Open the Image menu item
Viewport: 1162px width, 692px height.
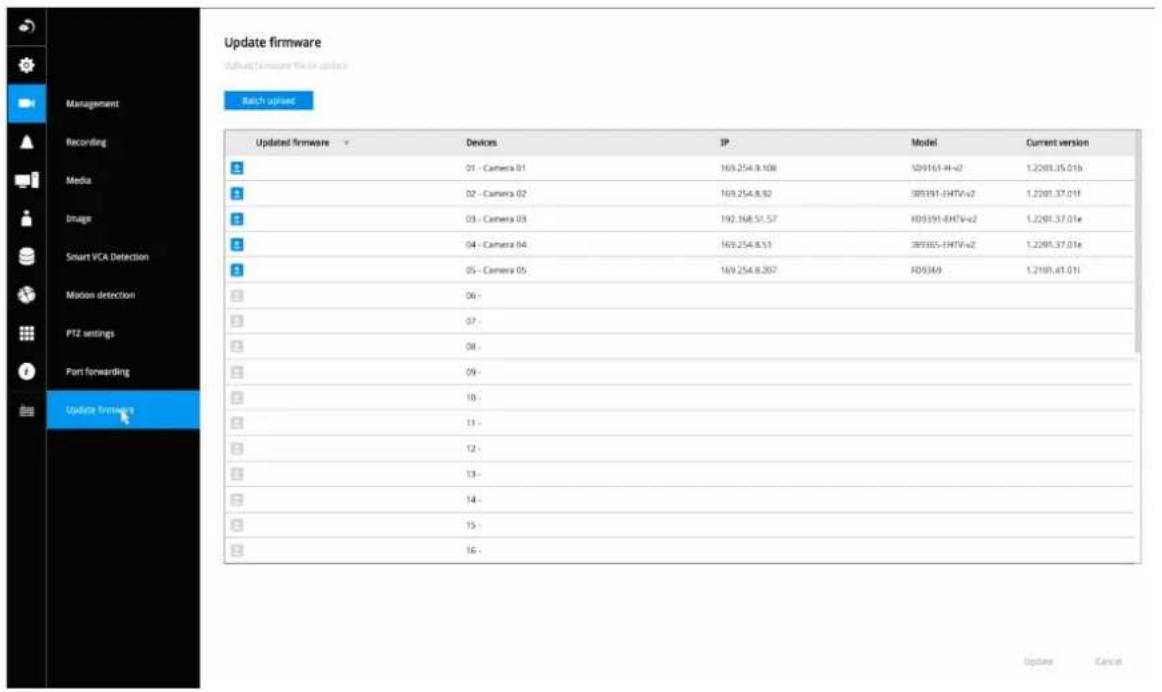[x=79, y=219]
